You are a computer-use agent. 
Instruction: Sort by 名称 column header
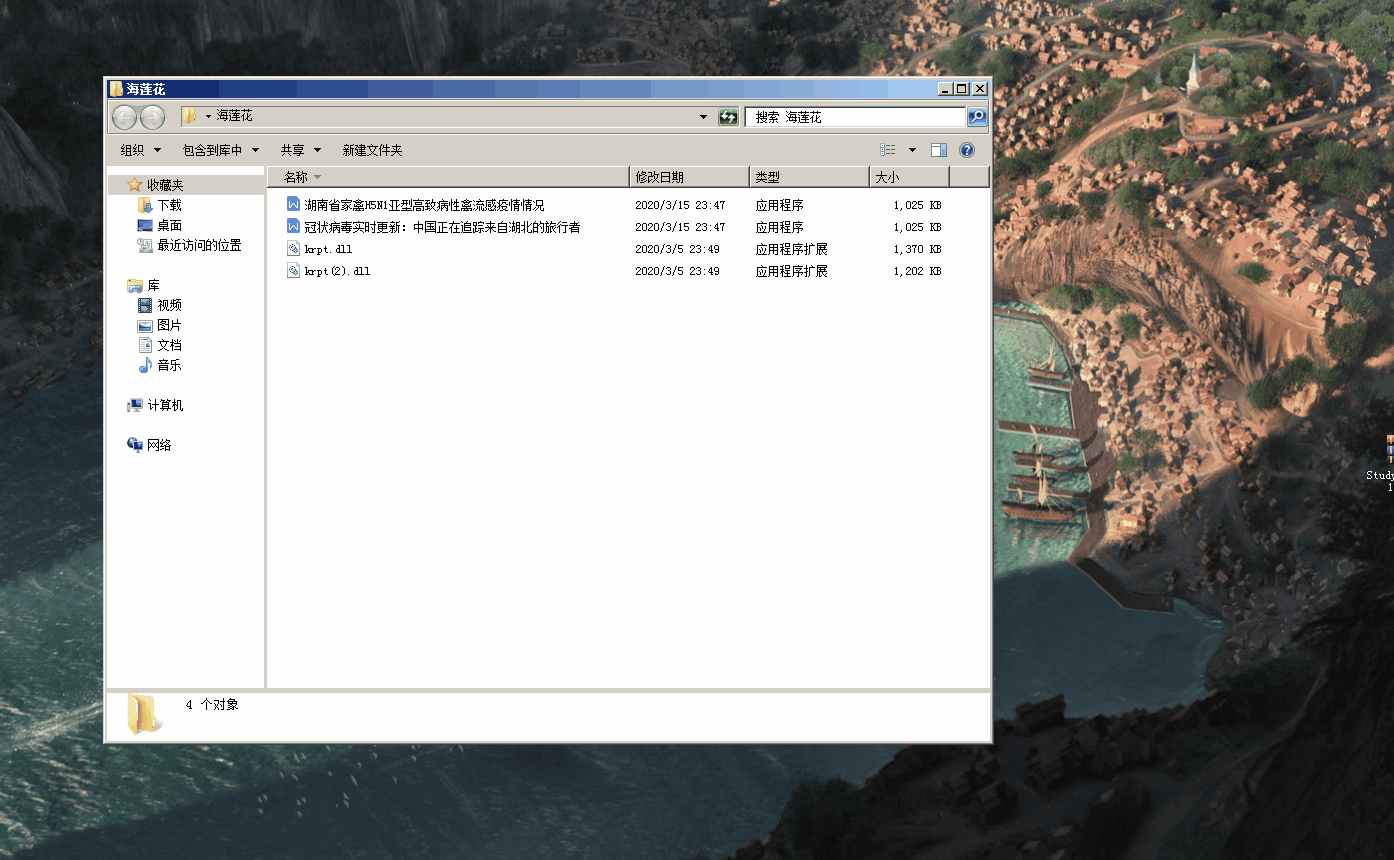pos(448,177)
